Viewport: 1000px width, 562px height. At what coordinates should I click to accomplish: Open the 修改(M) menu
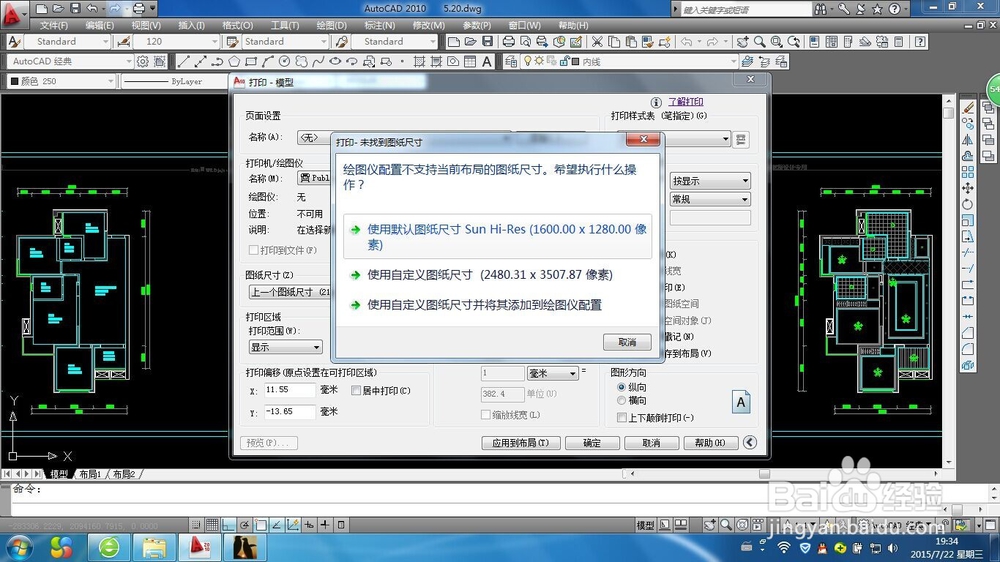point(429,26)
